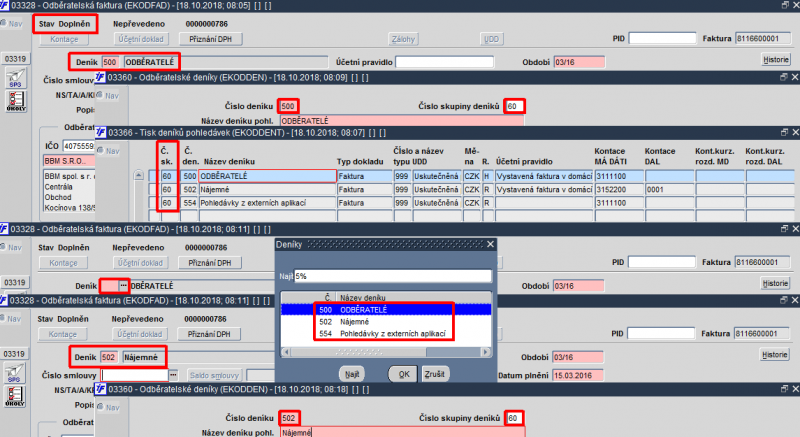The width and height of the screenshot is (800, 437).
Task: Click the Kontace button in the 08:05 invoice window
Action: (x=64, y=39)
